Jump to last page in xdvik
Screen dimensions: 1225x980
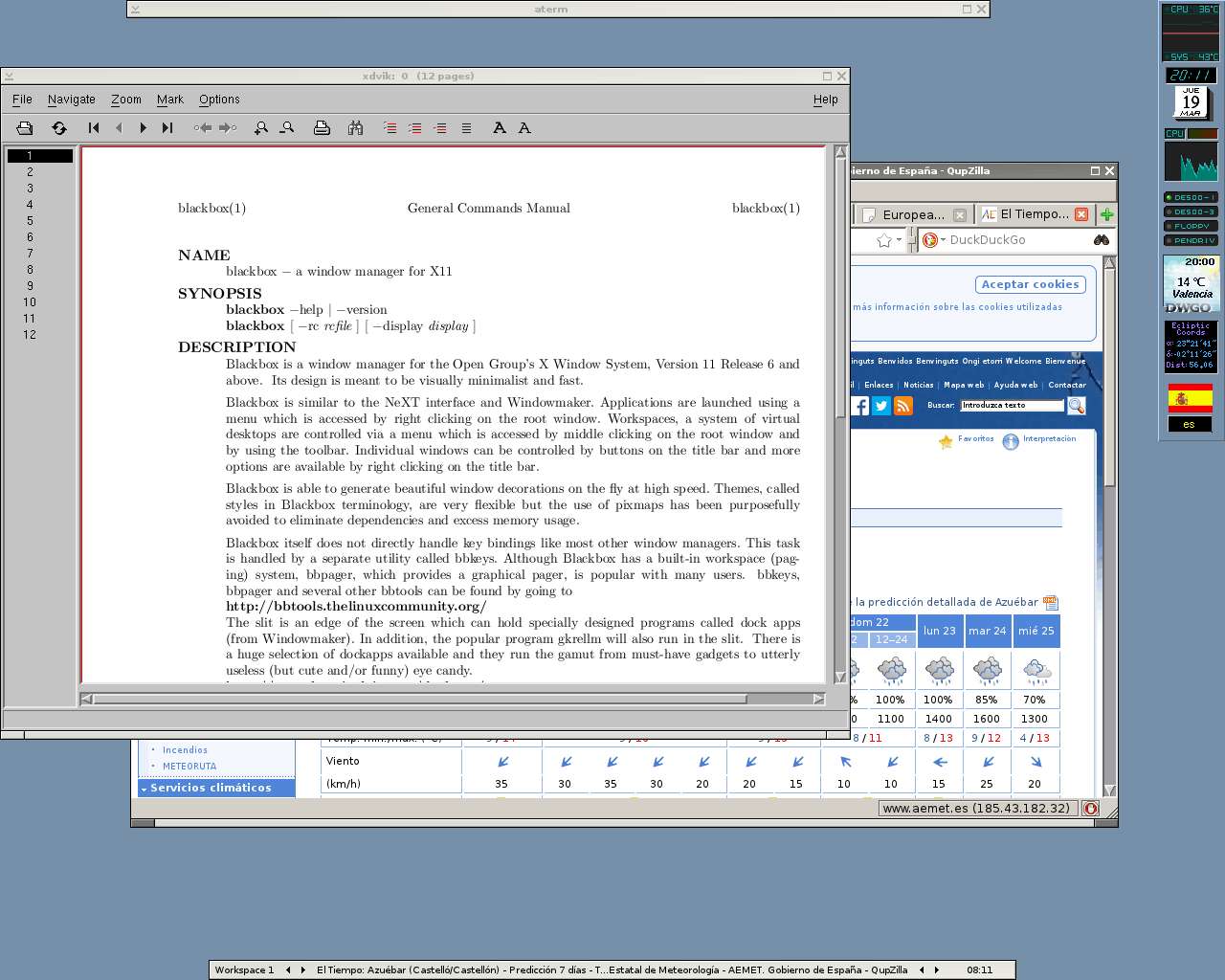[167, 127]
